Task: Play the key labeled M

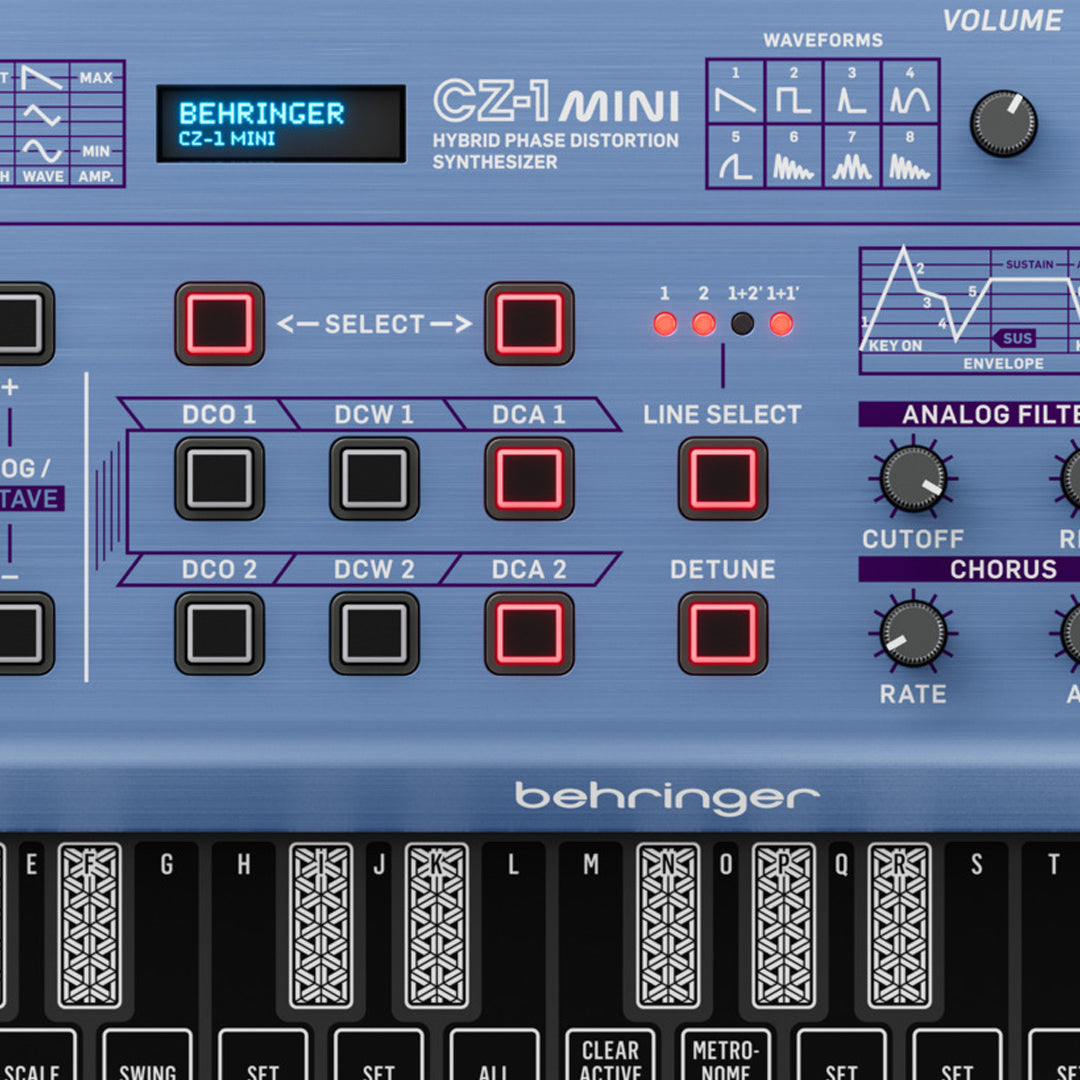Action: tap(591, 930)
